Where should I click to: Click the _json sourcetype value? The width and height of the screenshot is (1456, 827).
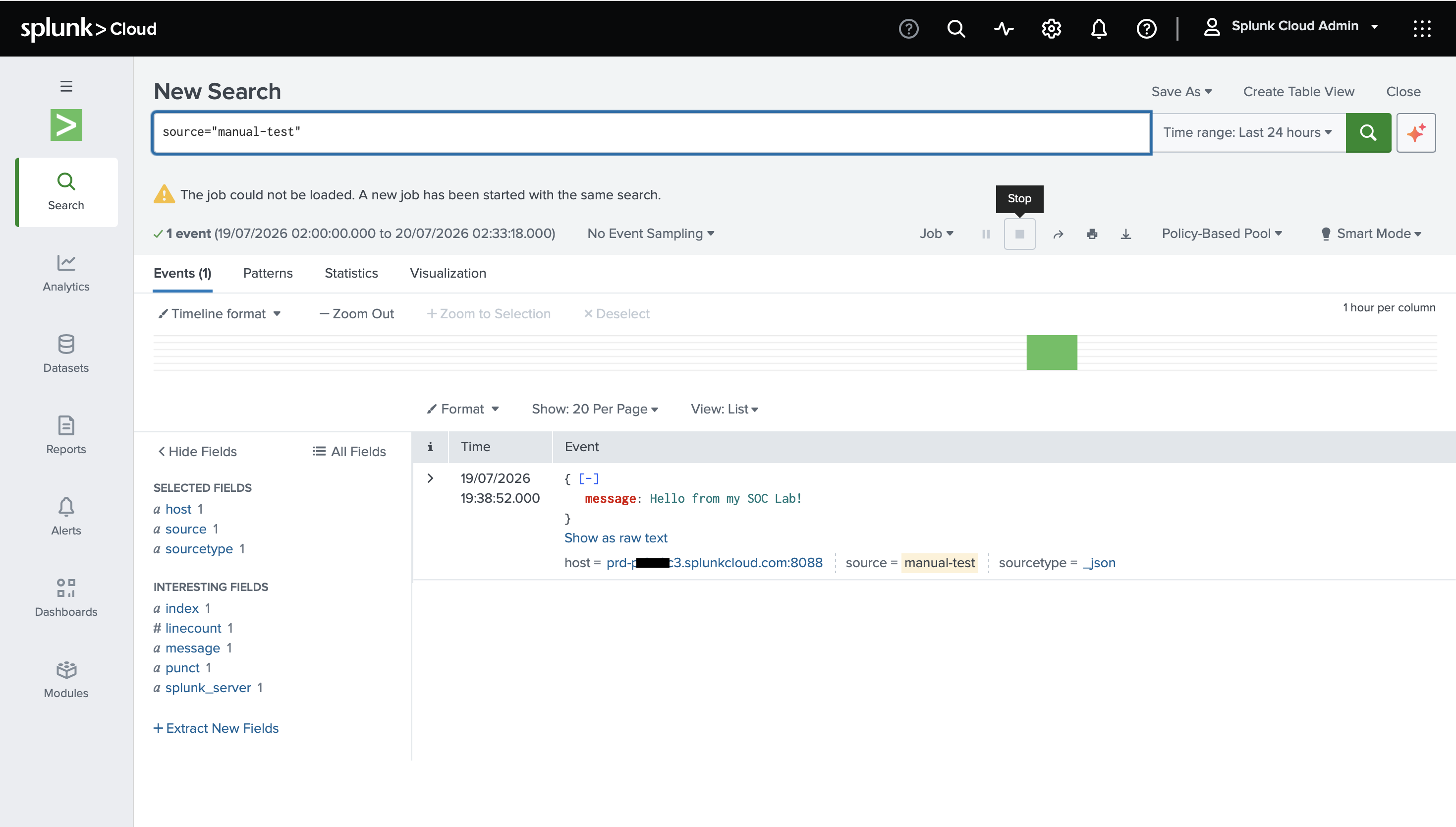point(1099,563)
